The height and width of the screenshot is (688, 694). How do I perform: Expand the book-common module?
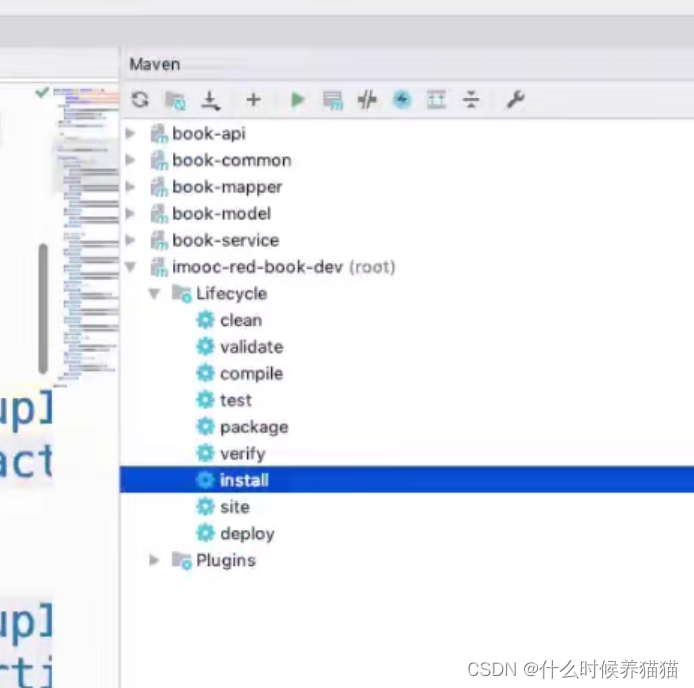tap(131, 160)
